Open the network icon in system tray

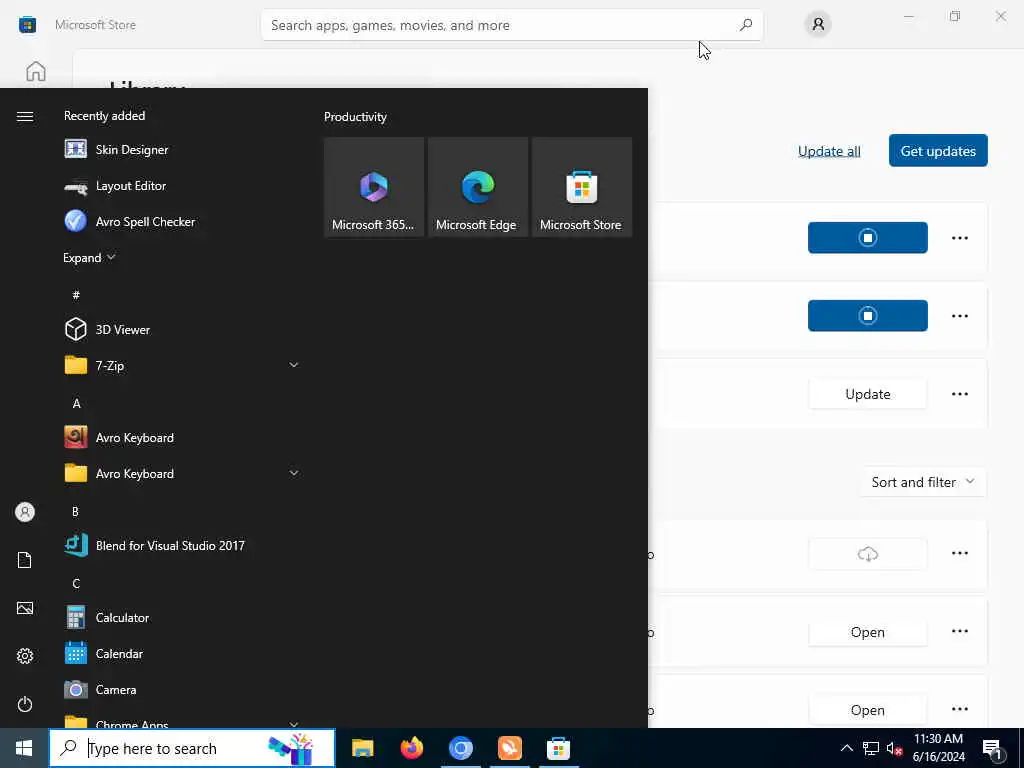click(x=871, y=748)
